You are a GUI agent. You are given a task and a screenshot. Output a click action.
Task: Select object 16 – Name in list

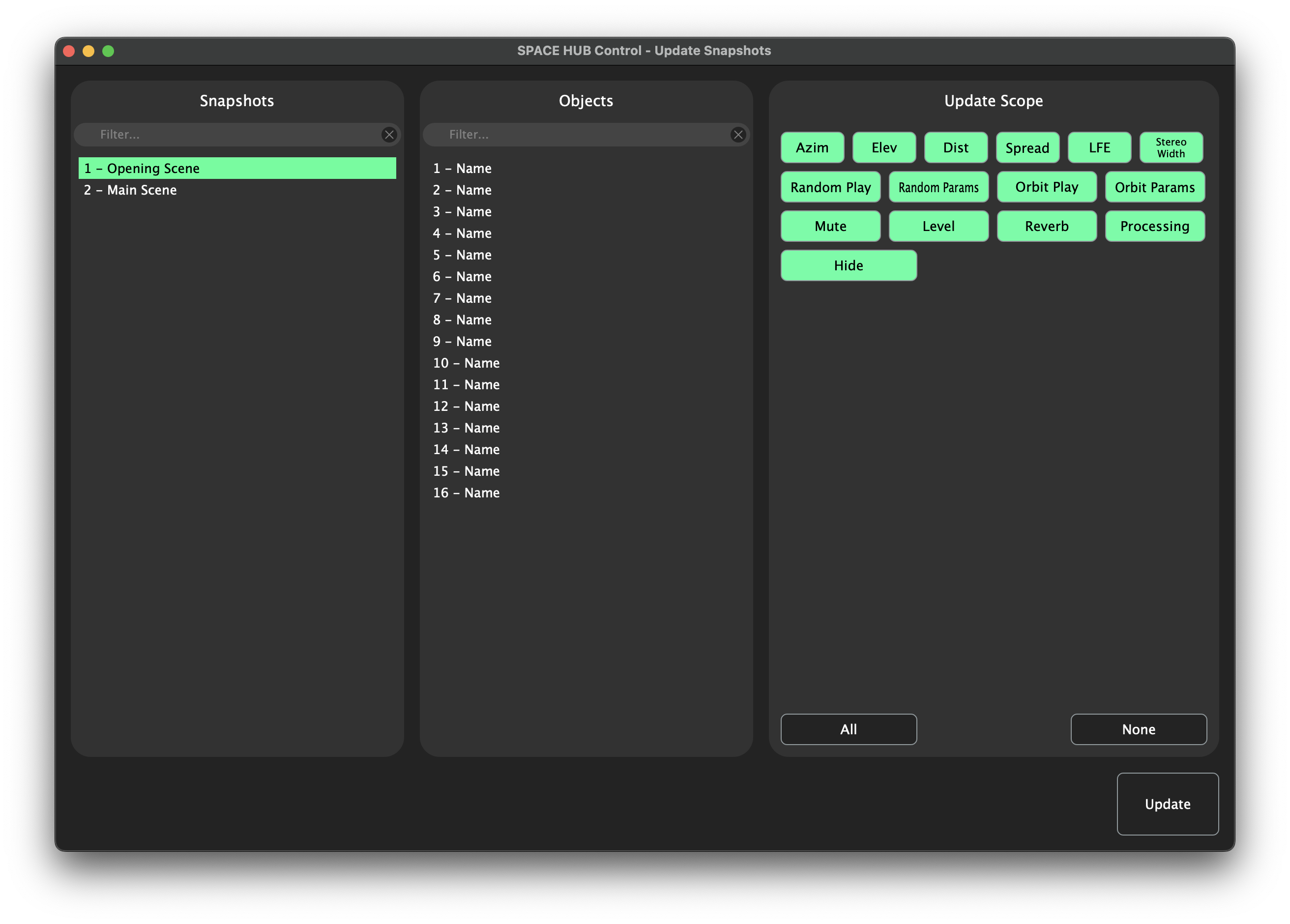click(x=466, y=492)
